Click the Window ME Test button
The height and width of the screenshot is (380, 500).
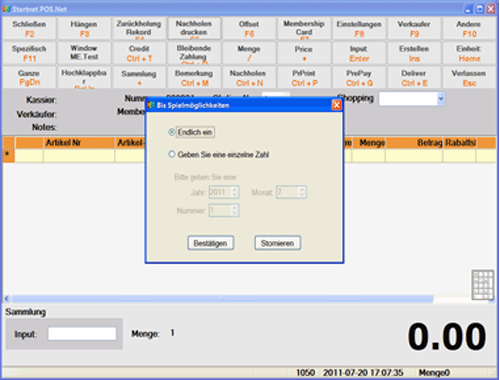tap(84, 53)
